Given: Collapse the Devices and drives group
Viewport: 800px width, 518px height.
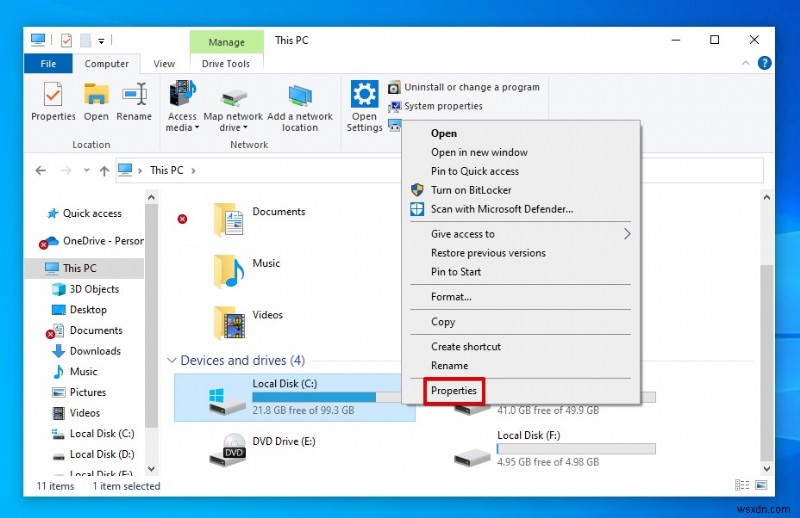Looking at the screenshot, I should click(x=171, y=360).
